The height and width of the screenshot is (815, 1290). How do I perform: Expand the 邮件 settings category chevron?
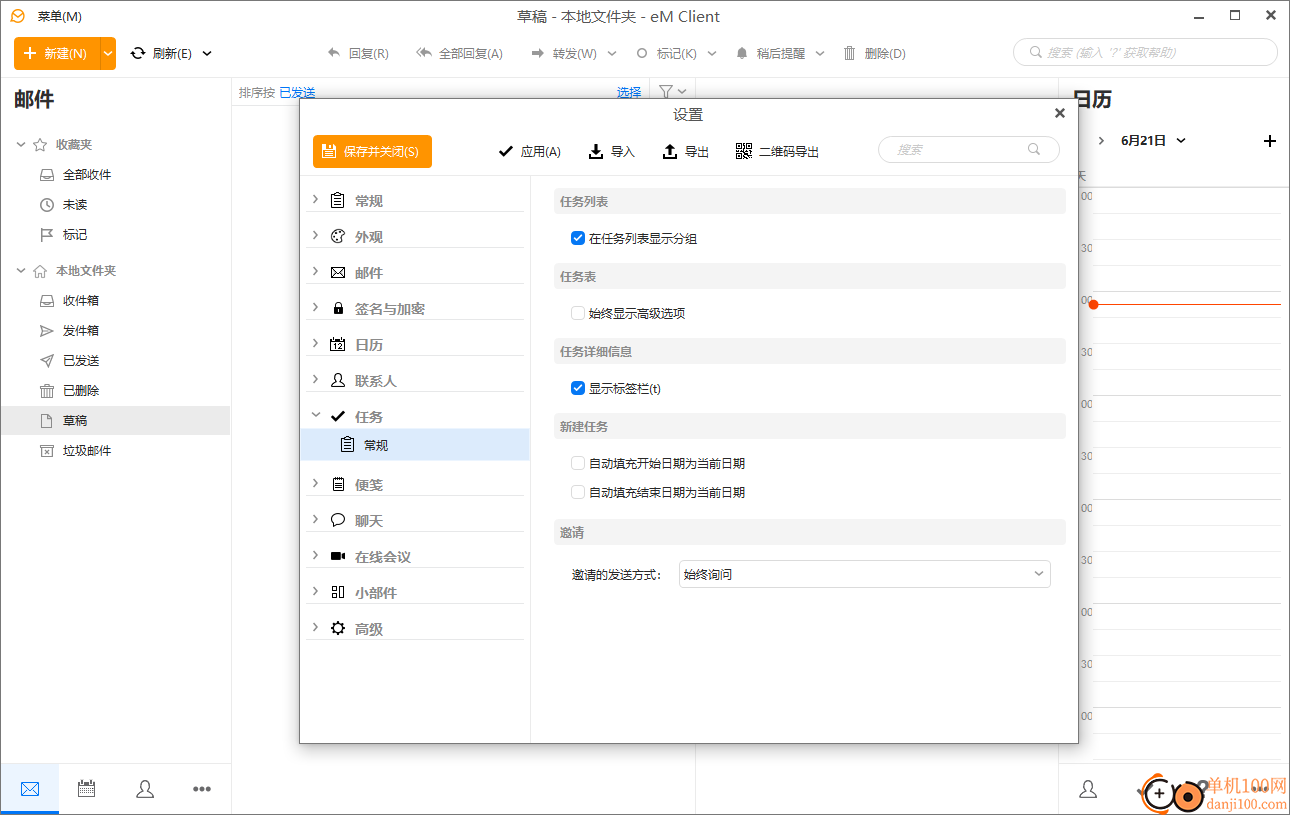315,272
